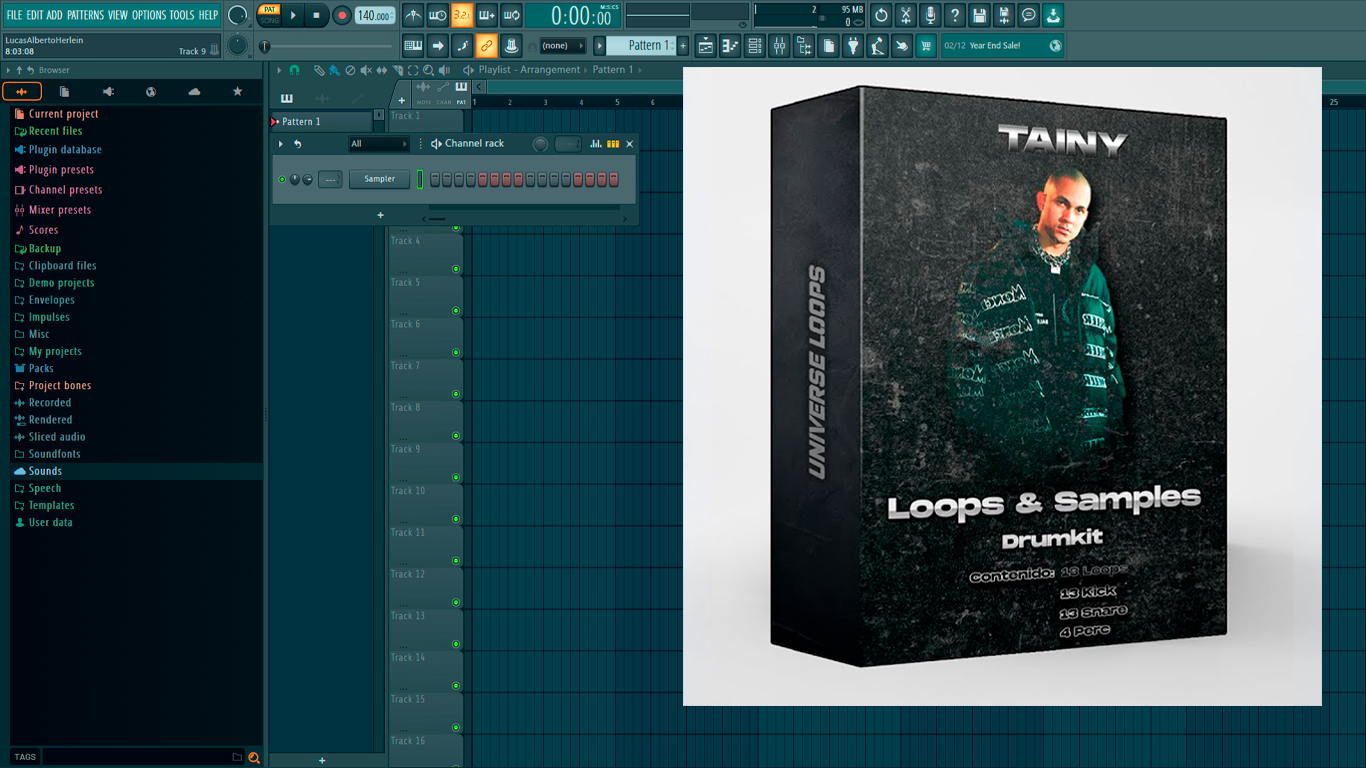Click the song position slider handle

click(x=264, y=46)
